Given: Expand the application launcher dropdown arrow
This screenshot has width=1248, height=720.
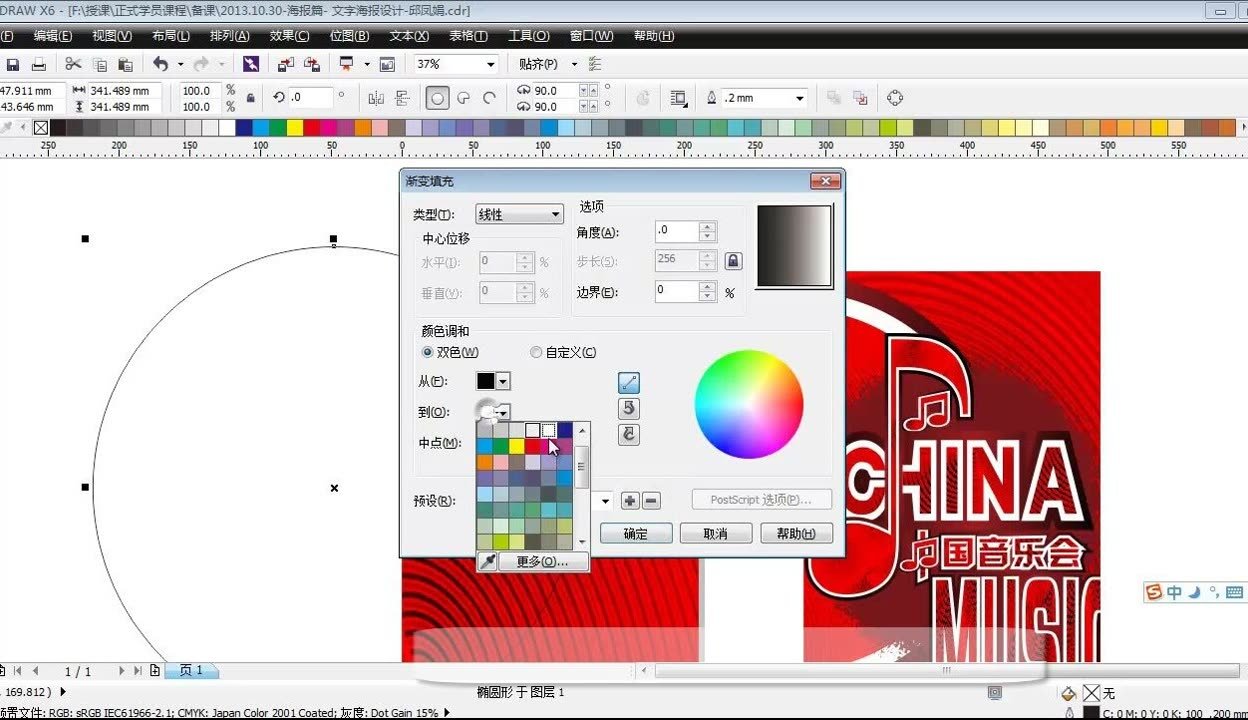Looking at the screenshot, I should 367,64.
